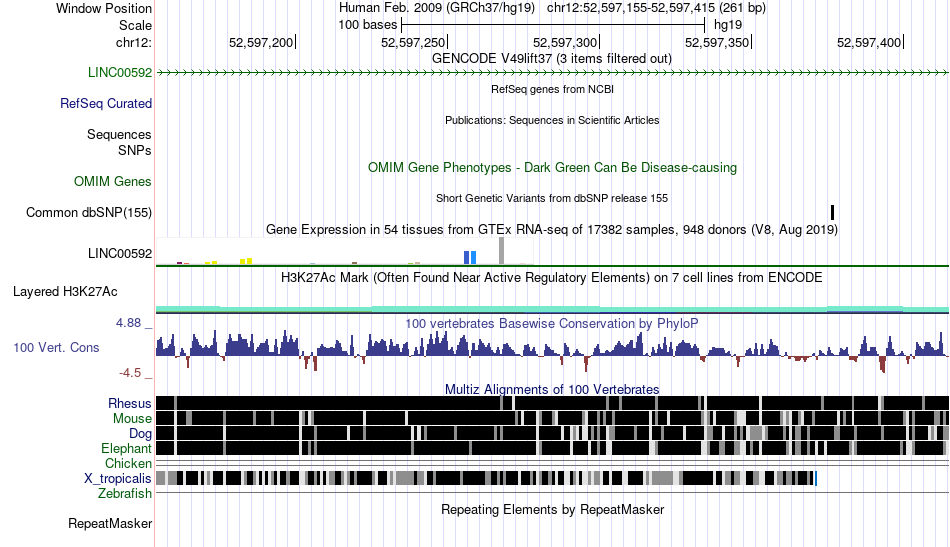Viewport: 950px width, 547px height.
Task: Click the GTEx LINC00592 expression label
Action: pyautogui.click(x=119, y=254)
